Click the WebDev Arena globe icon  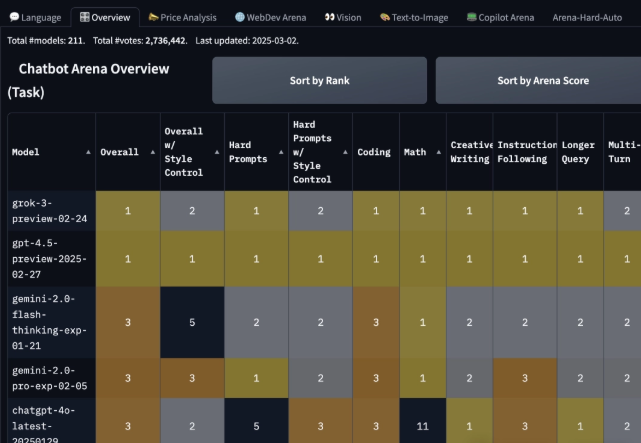240,17
